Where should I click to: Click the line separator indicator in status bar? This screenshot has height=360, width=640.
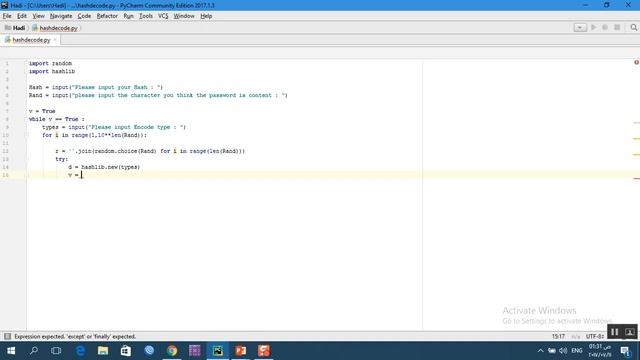click(576, 336)
